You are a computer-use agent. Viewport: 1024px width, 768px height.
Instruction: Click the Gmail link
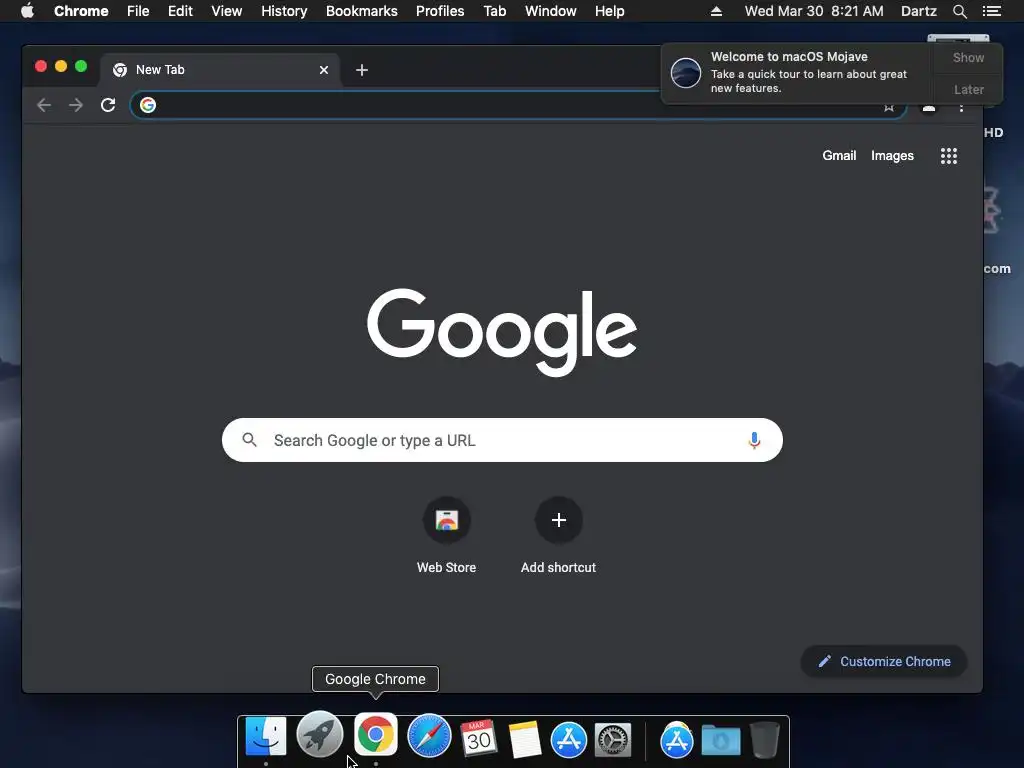(839, 155)
